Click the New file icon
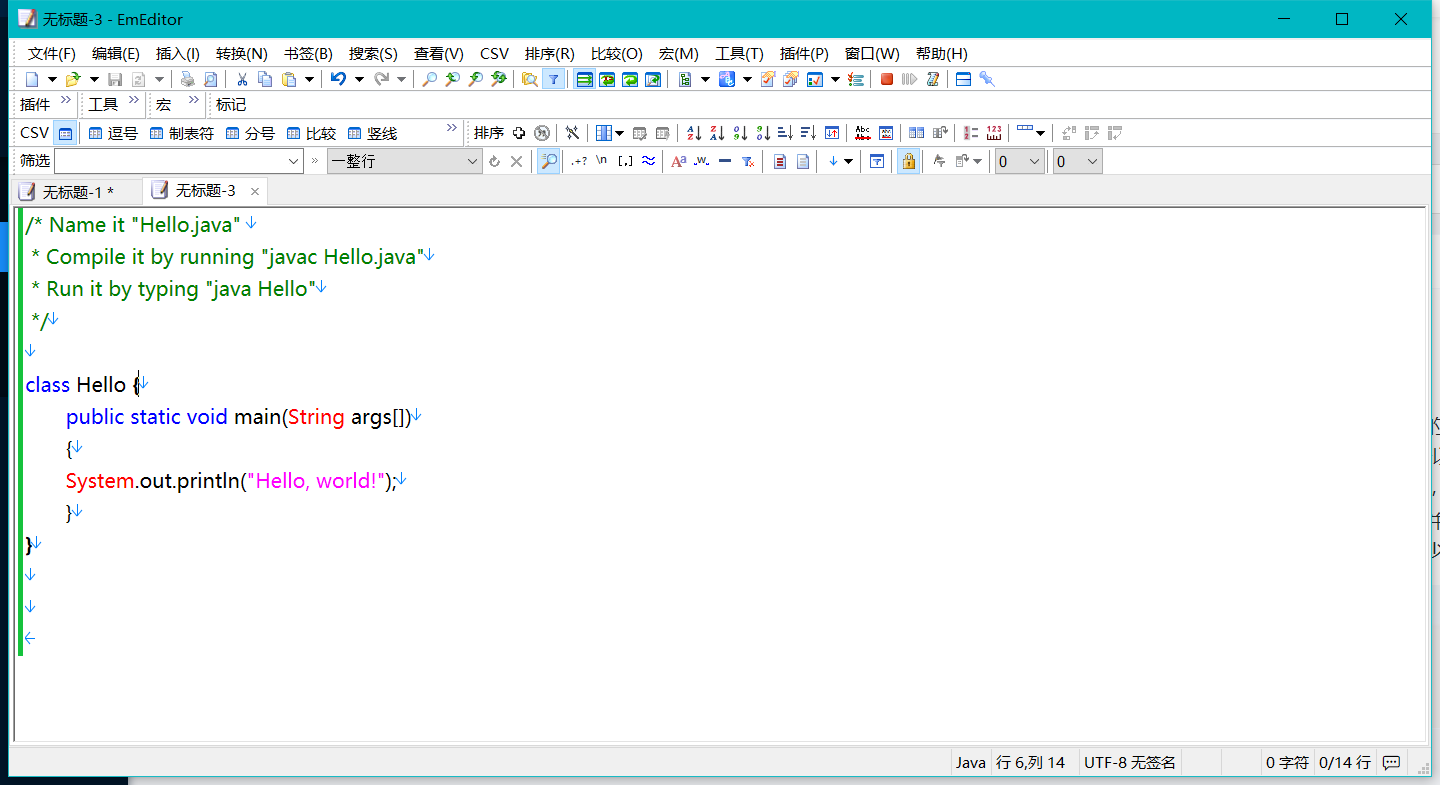 point(32,79)
